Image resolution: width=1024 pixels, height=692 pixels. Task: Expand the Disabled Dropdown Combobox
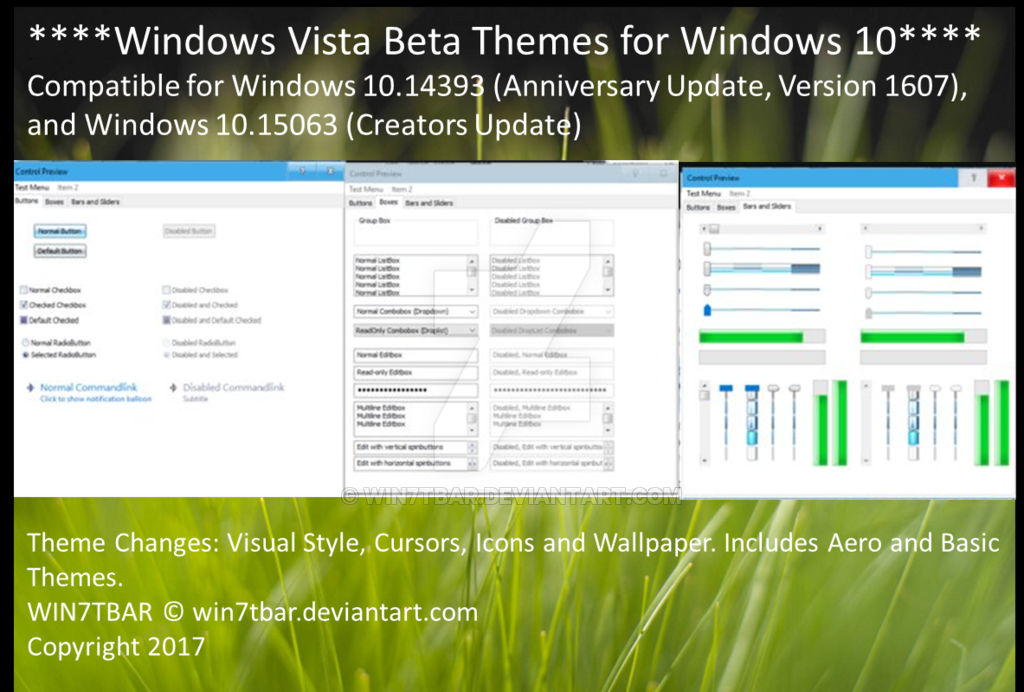(607, 310)
